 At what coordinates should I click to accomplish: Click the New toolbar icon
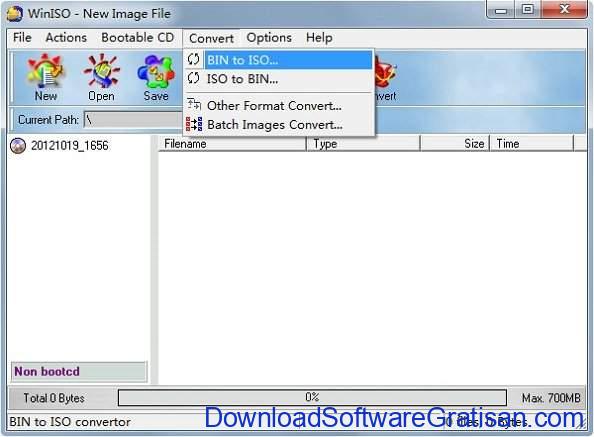click(x=45, y=78)
